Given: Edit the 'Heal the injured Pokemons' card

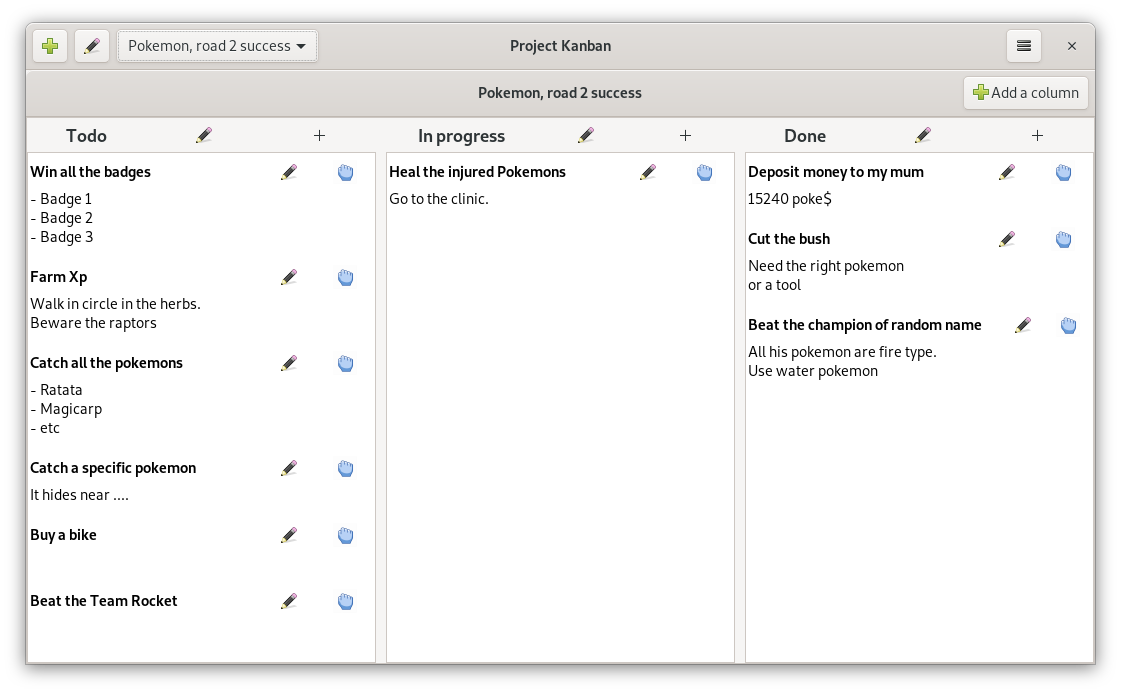Looking at the screenshot, I should [x=648, y=172].
